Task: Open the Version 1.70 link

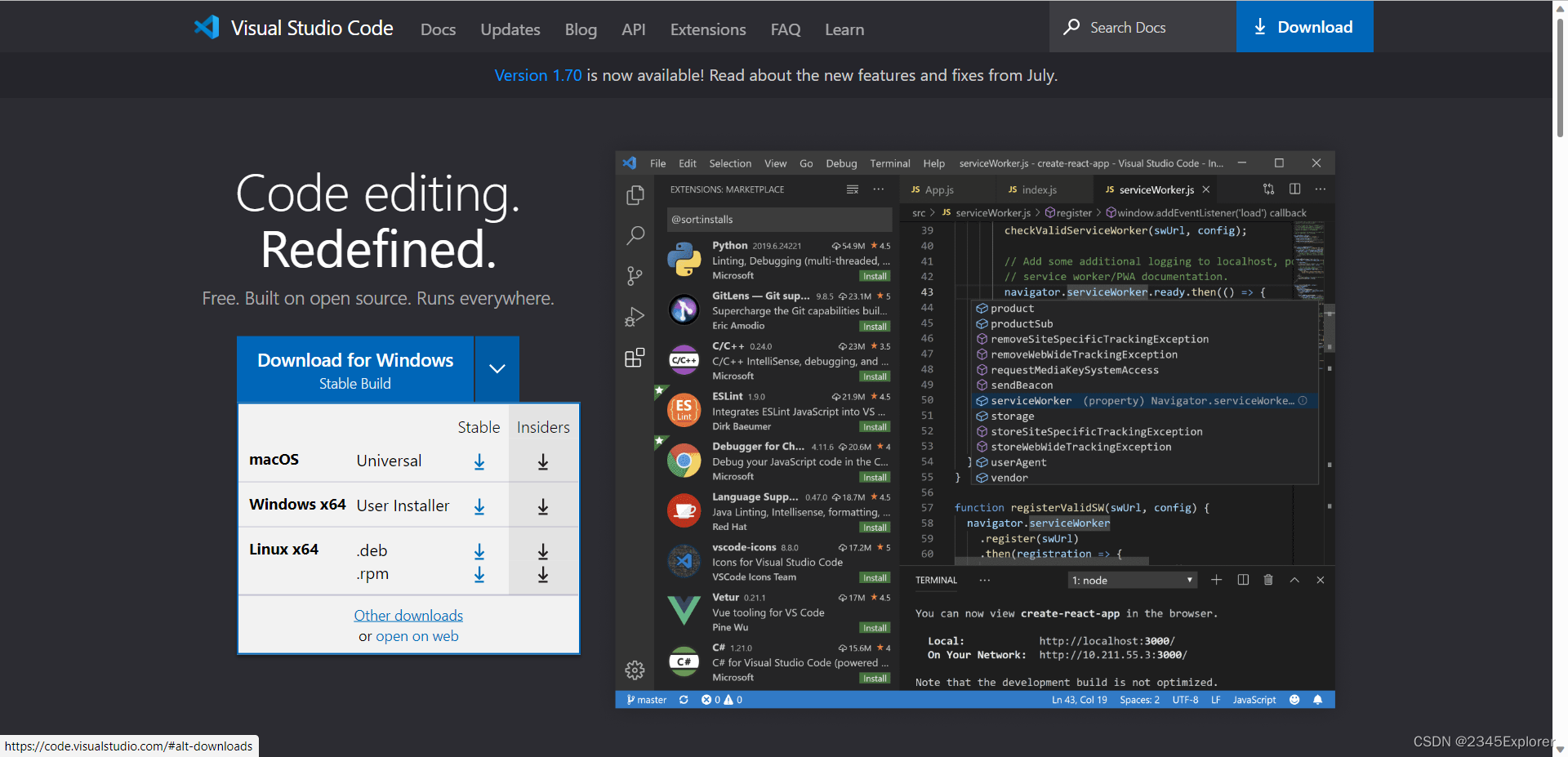Action: [x=538, y=75]
